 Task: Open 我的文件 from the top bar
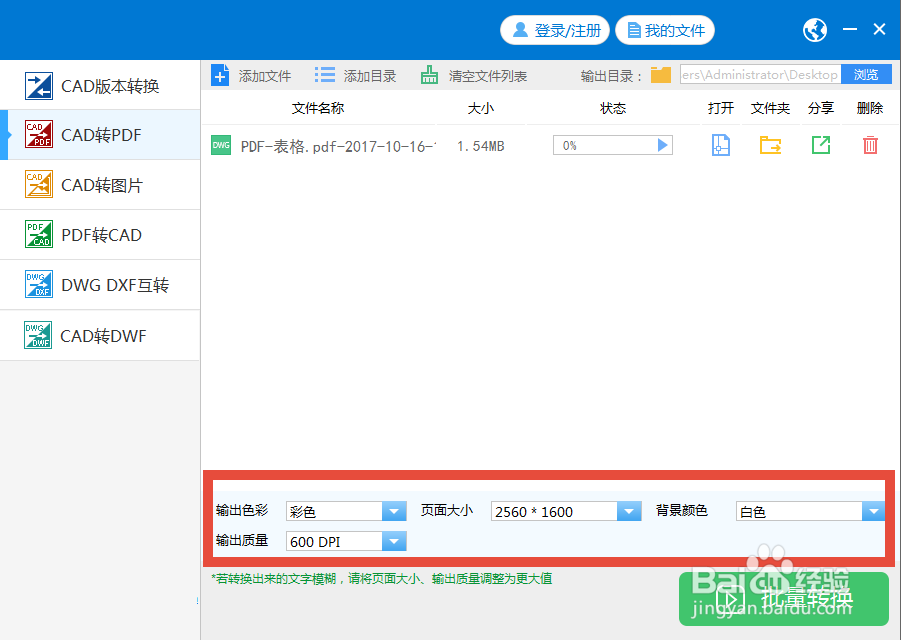(x=665, y=30)
